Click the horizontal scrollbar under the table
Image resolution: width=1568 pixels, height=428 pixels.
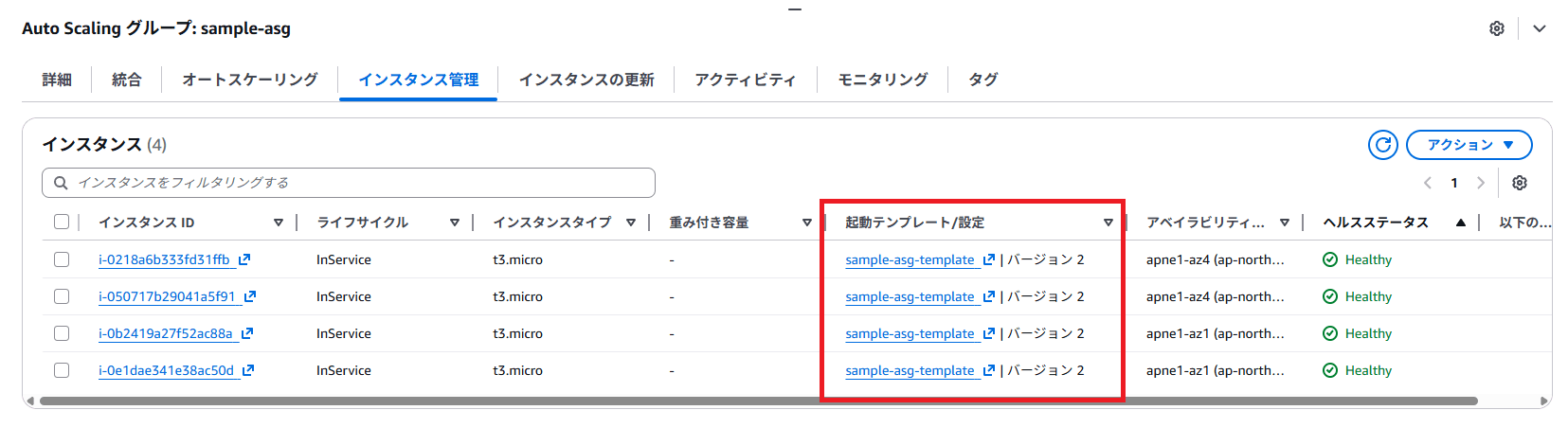758,401
